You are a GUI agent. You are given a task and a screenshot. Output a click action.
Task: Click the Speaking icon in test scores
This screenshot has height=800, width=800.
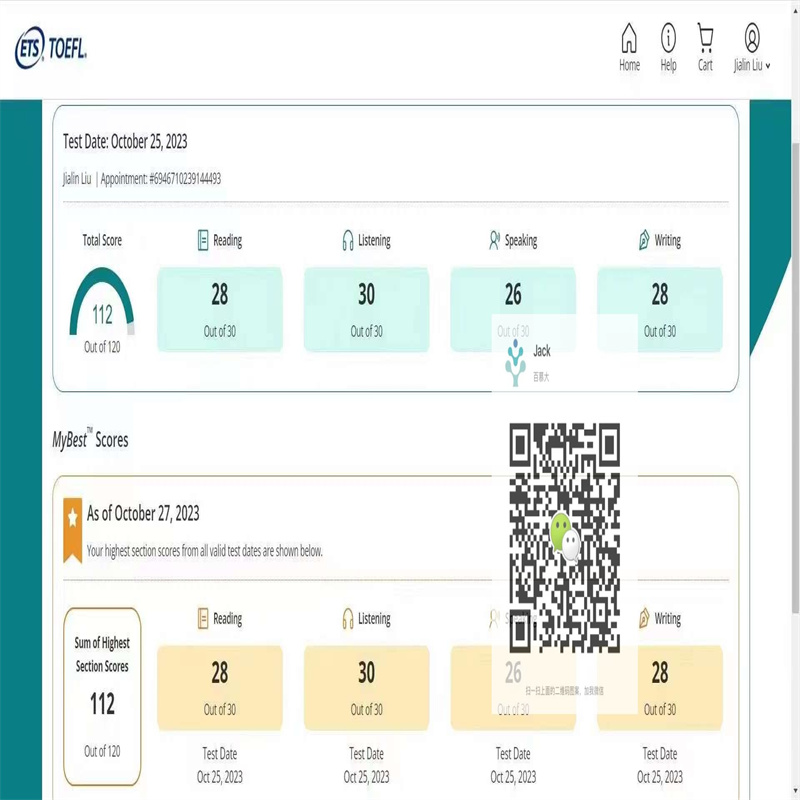494,240
